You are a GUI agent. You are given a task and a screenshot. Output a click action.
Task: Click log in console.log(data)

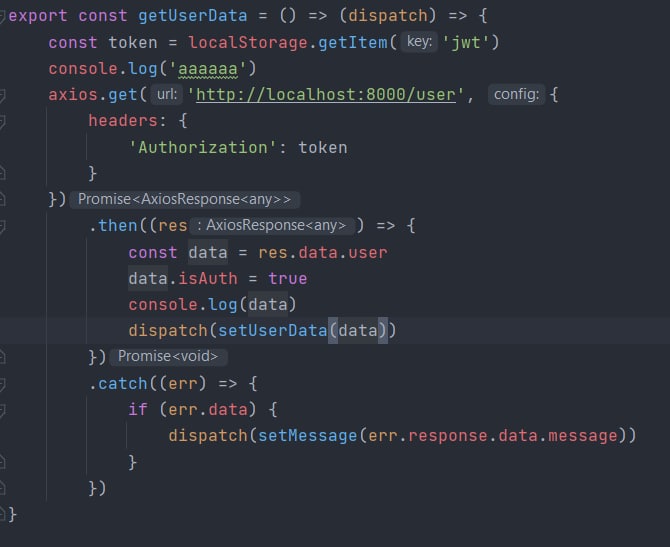[x=223, y=305]
